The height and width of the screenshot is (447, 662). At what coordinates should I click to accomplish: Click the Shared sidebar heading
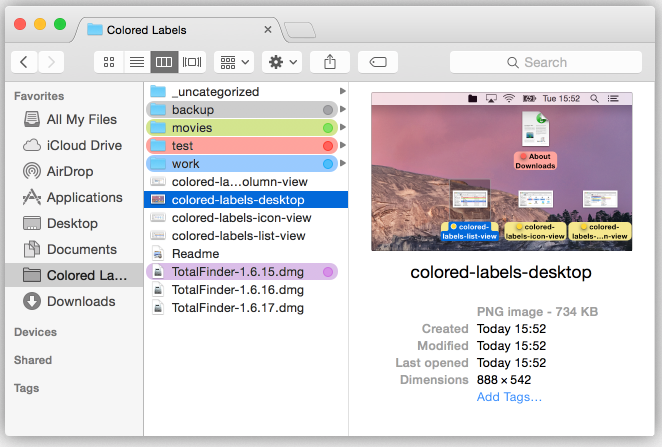[x=33, y=360]
